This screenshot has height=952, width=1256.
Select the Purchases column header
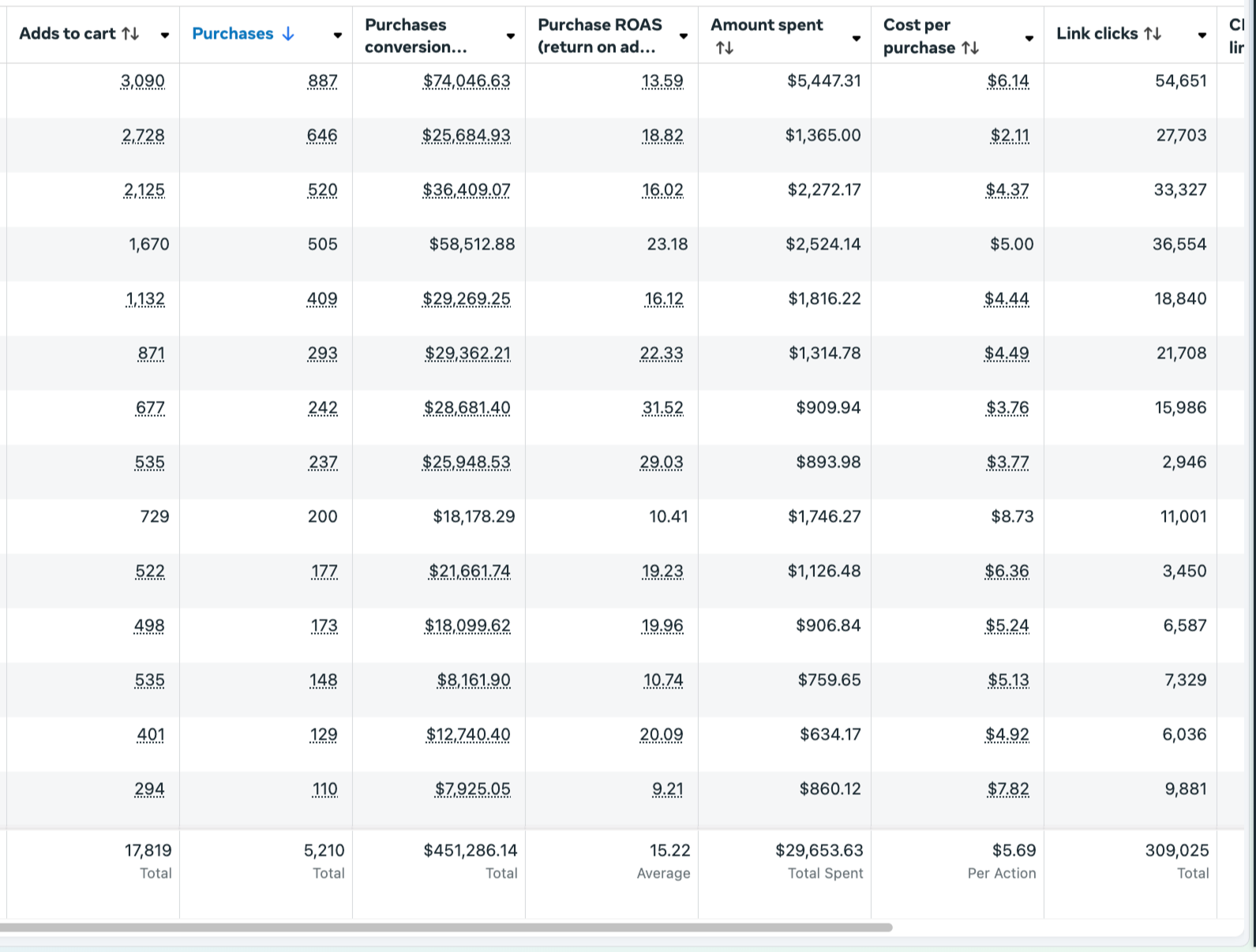coord(233,34)
